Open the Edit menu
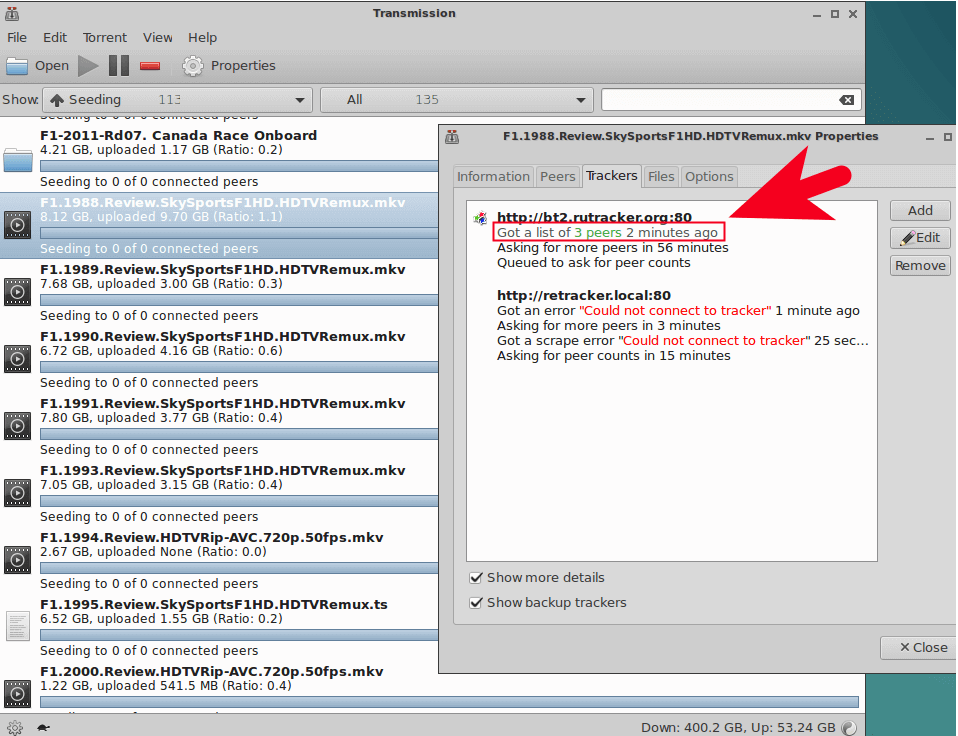Viewport: 958px width, 736px height. click(55, 38)
